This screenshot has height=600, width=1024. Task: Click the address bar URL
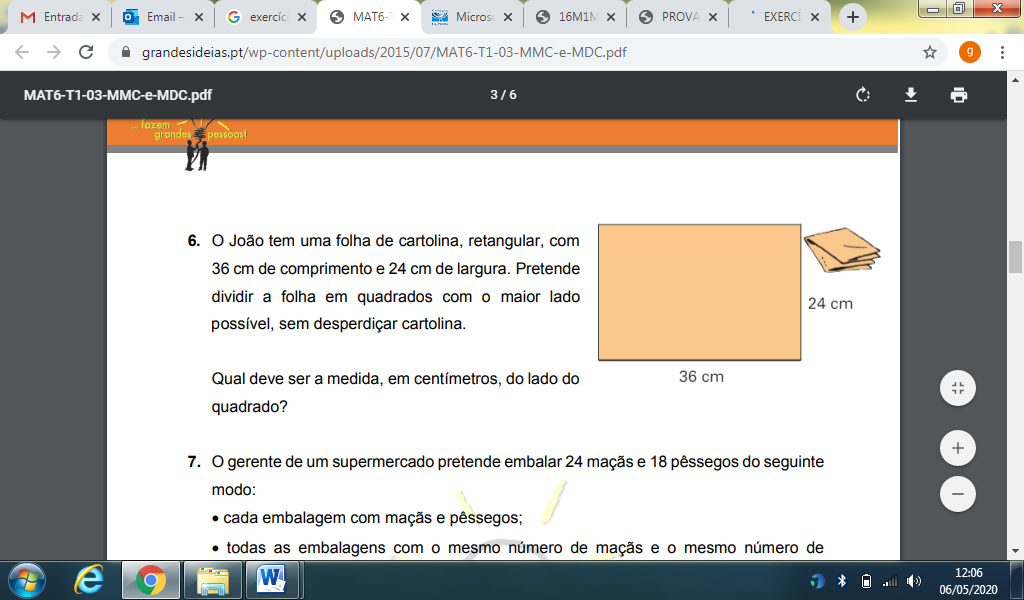tap(384, 52)
